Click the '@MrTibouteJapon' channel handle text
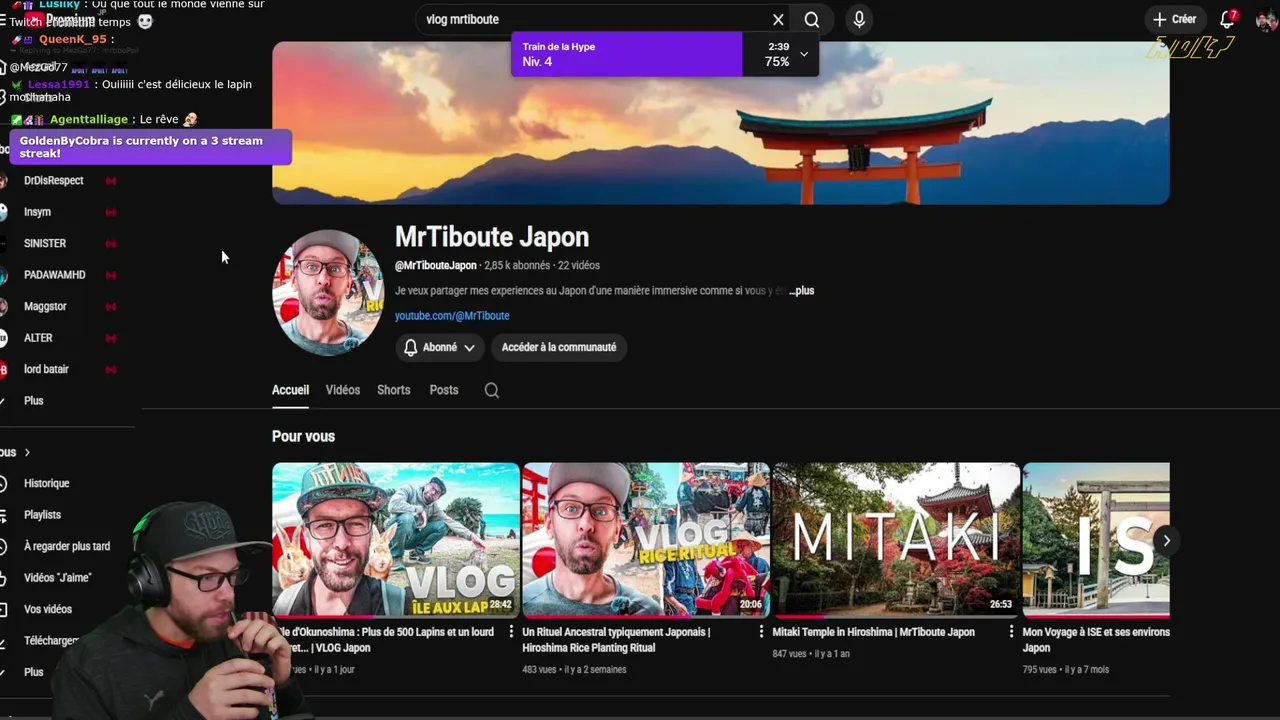The image size is (1280, 720). (x=435, y=266)
